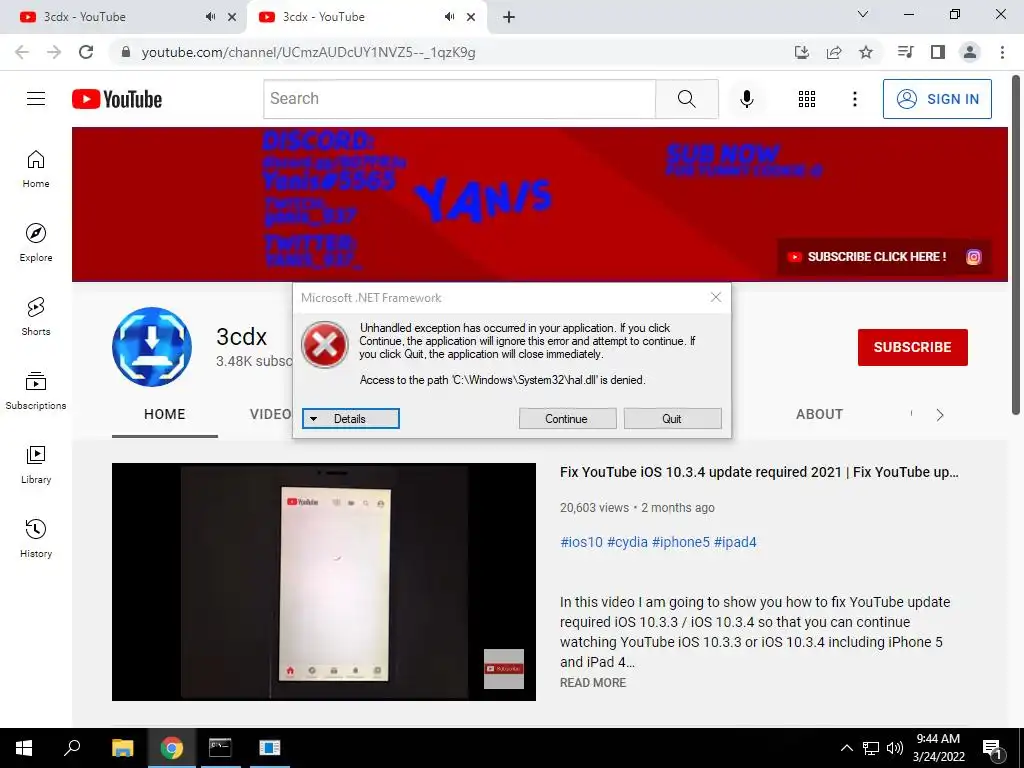1024x768 pixels.
Task: Close the .NET Framework error dialog
Action: point(716,298)
